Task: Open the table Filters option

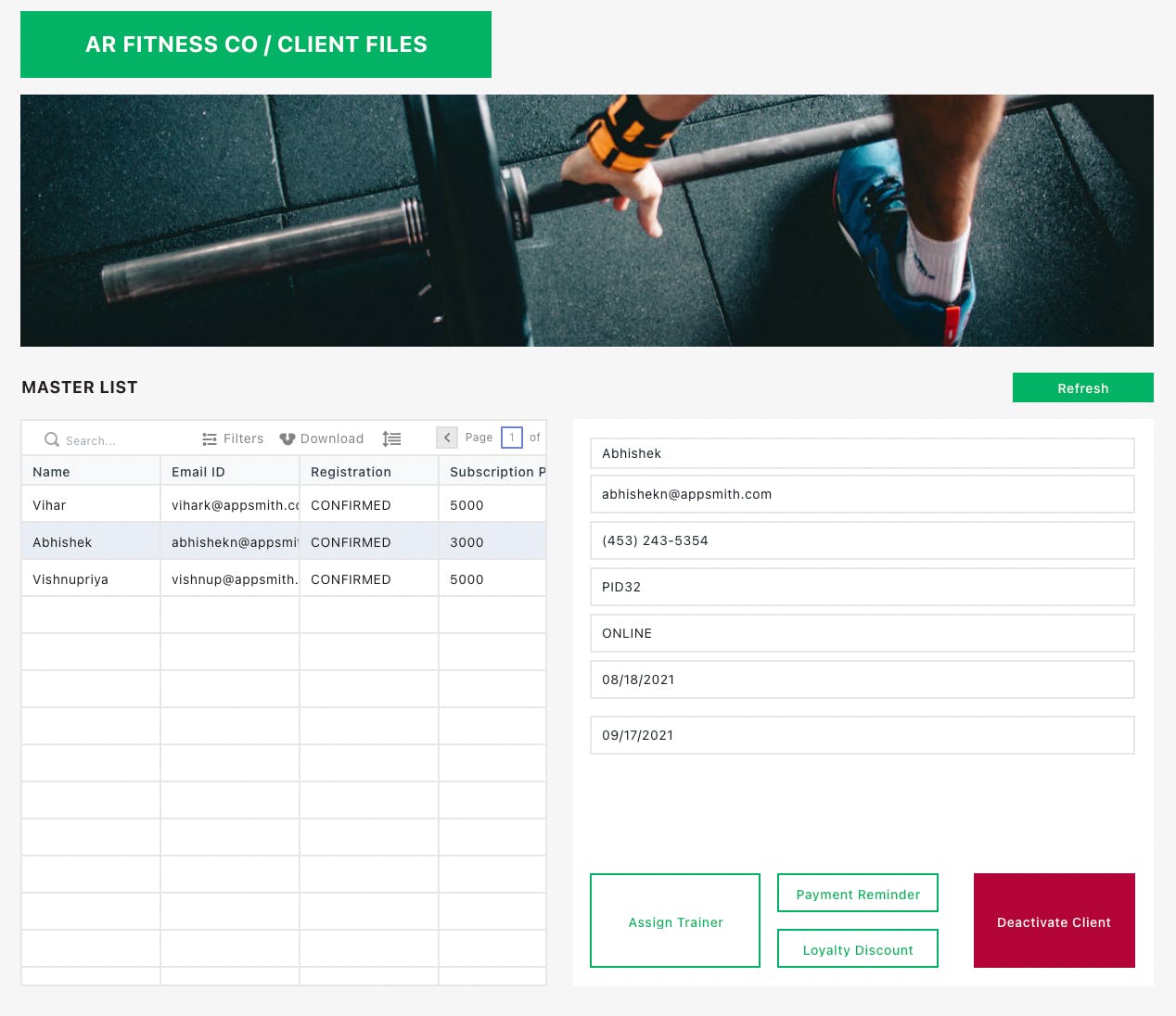Action: [x=233, y=438]
